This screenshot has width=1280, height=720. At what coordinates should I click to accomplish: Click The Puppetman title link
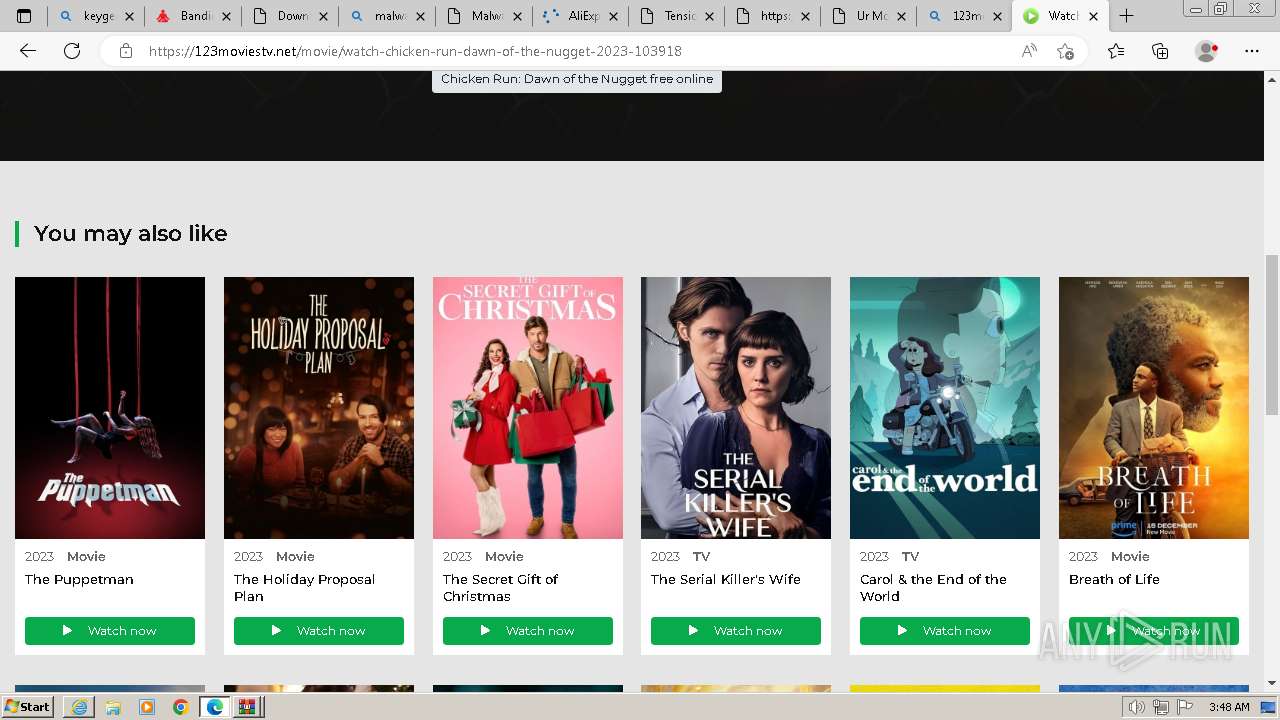(79, 579)
